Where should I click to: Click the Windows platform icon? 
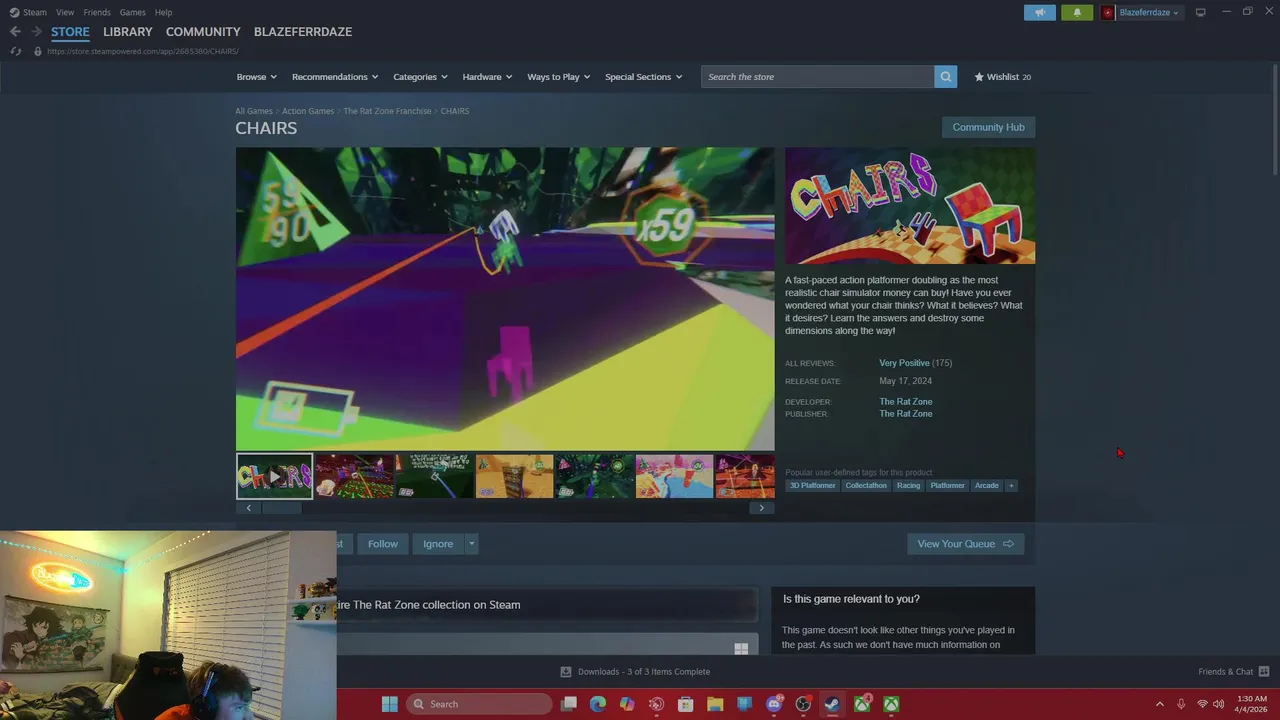click(x=741, y=649)
